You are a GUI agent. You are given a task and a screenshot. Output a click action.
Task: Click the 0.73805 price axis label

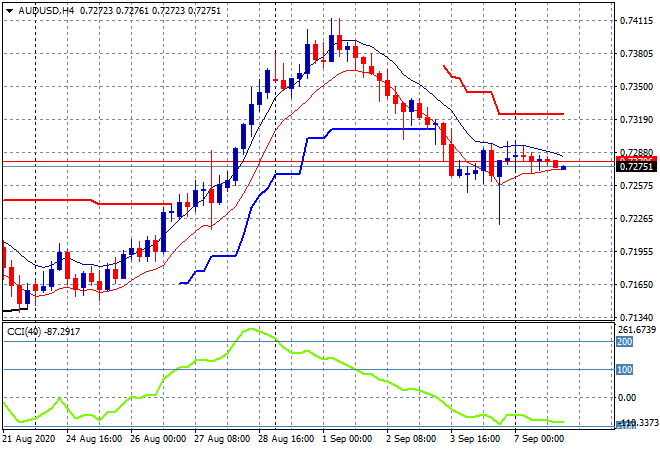tap(636, 53)
